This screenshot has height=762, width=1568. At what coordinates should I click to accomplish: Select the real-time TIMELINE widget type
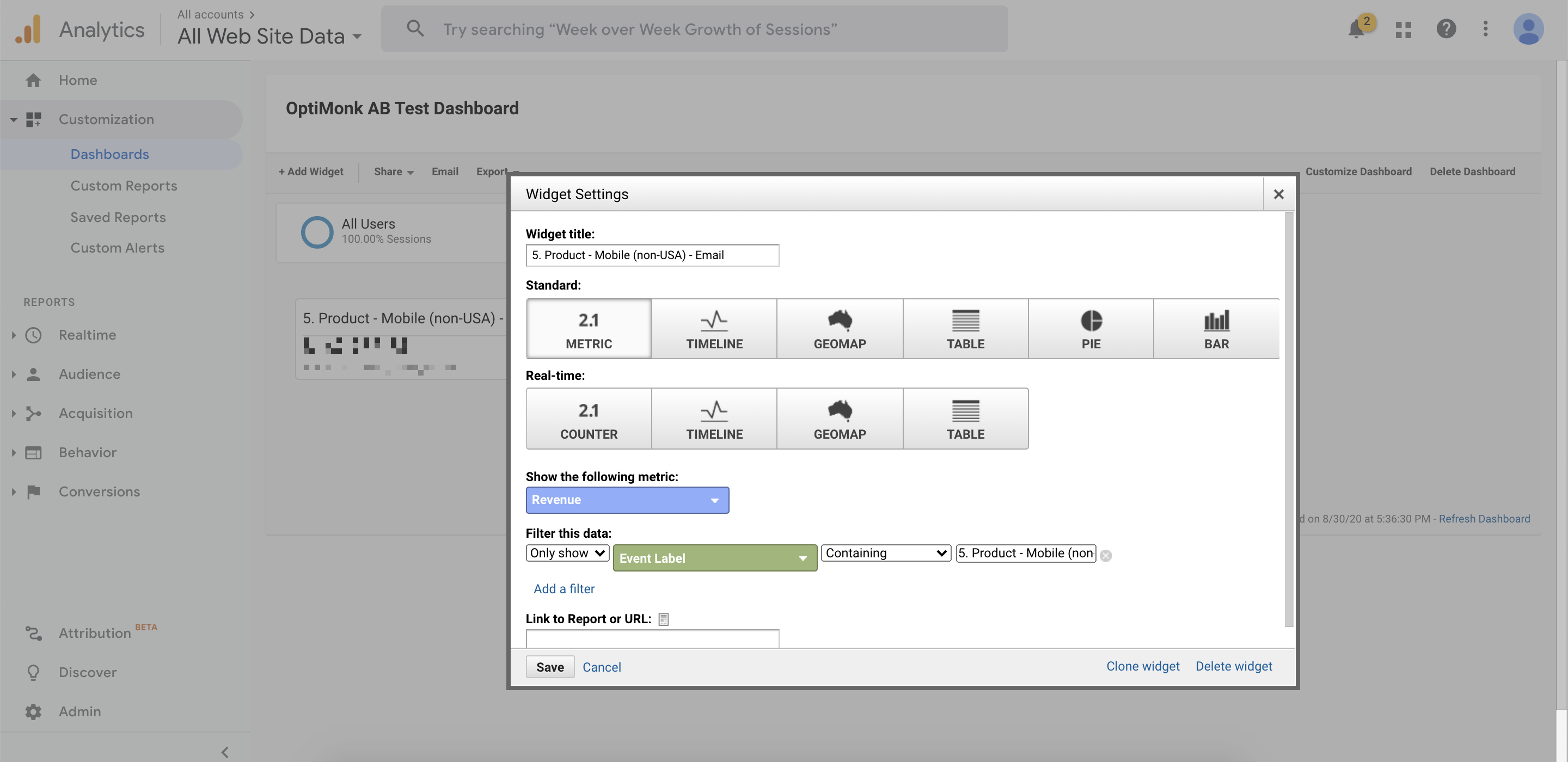click(714, 419)
